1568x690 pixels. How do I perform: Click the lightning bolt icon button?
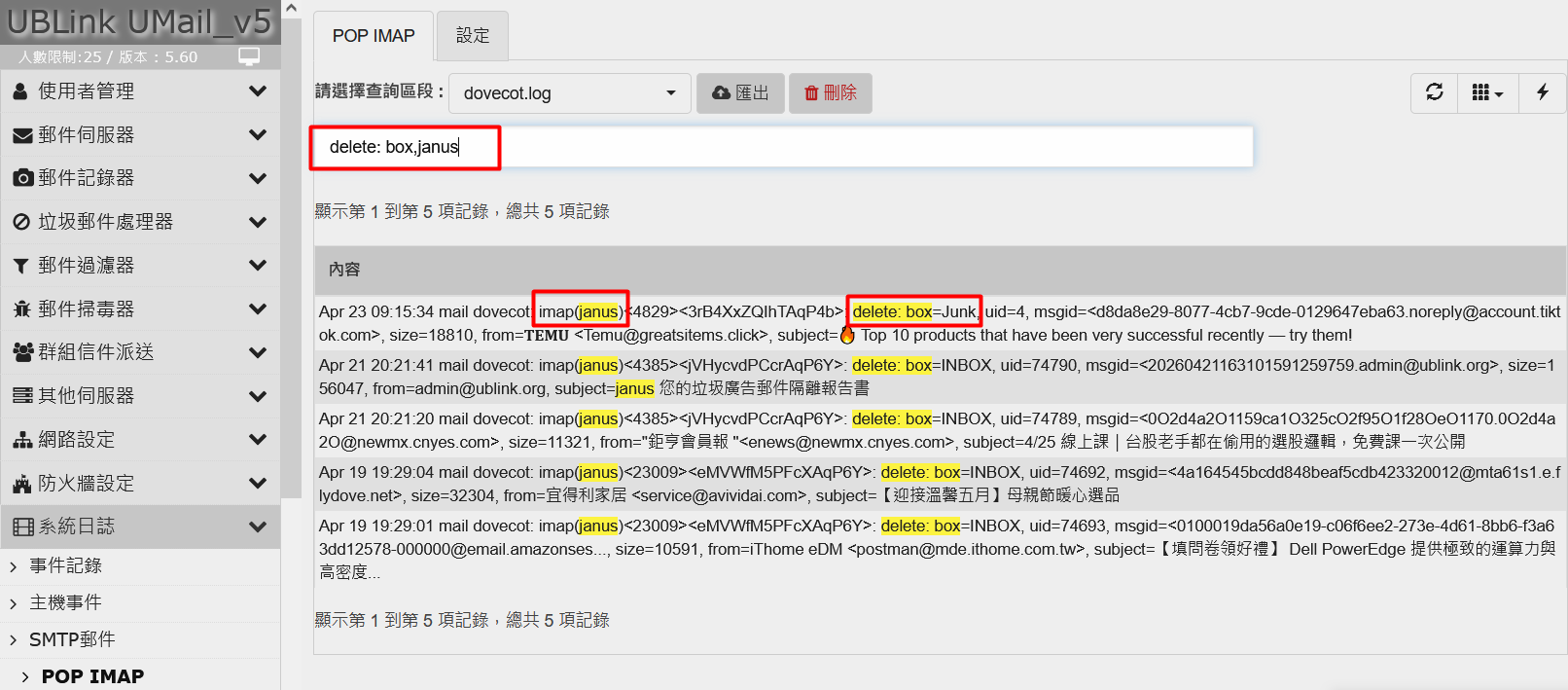click(1542, 92)
